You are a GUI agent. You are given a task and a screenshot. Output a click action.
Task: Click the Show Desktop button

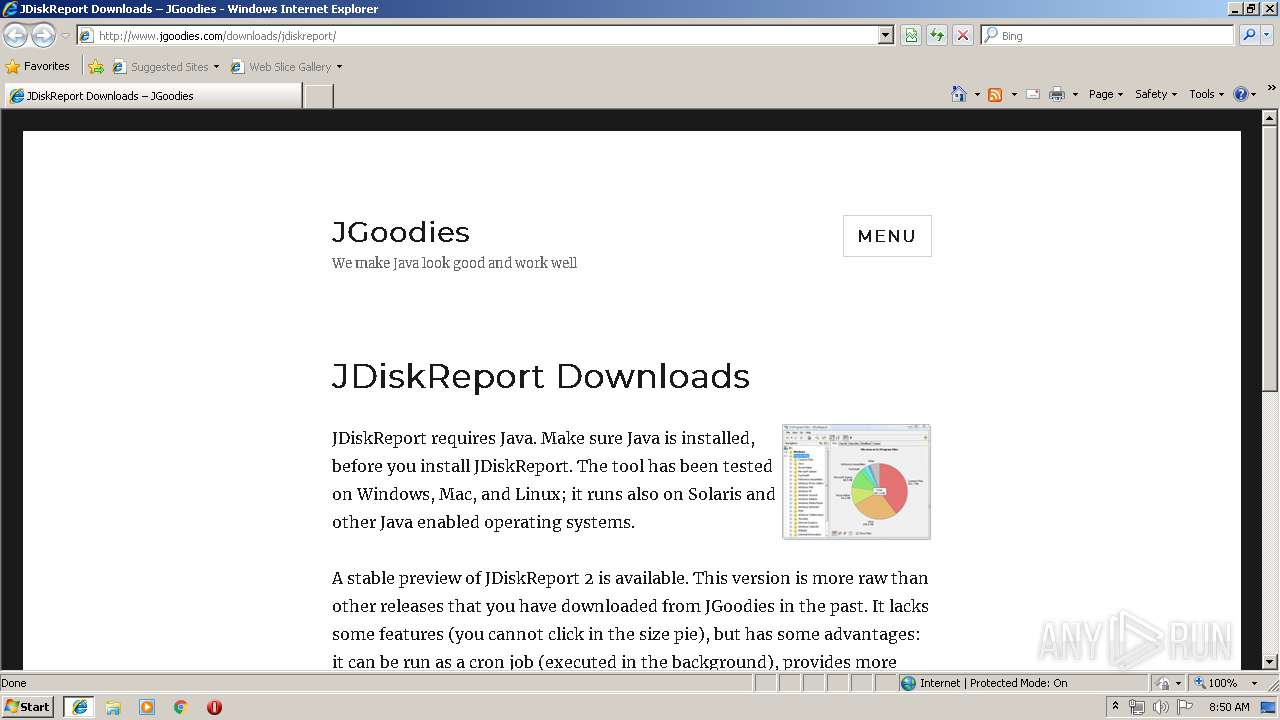tap(1269, 707)
